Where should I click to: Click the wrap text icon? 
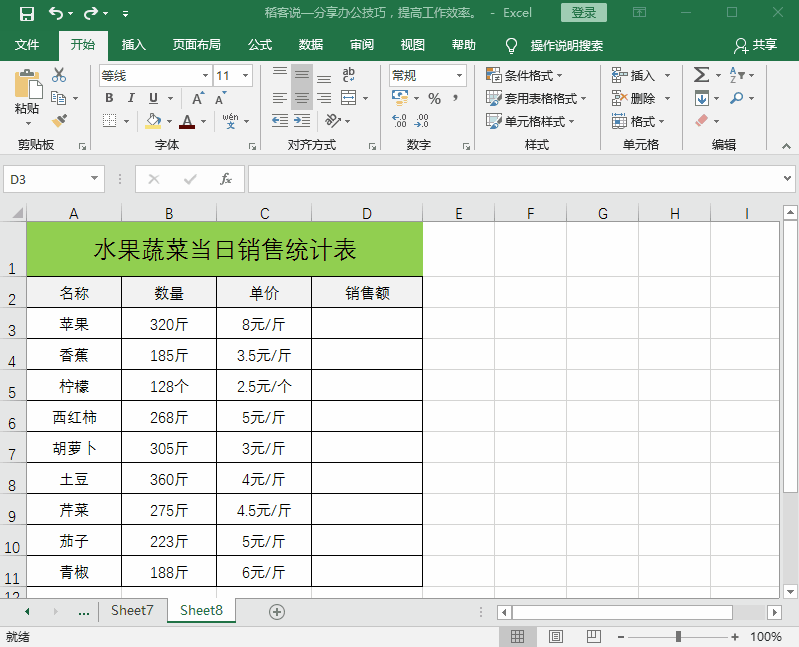point(349,75)
